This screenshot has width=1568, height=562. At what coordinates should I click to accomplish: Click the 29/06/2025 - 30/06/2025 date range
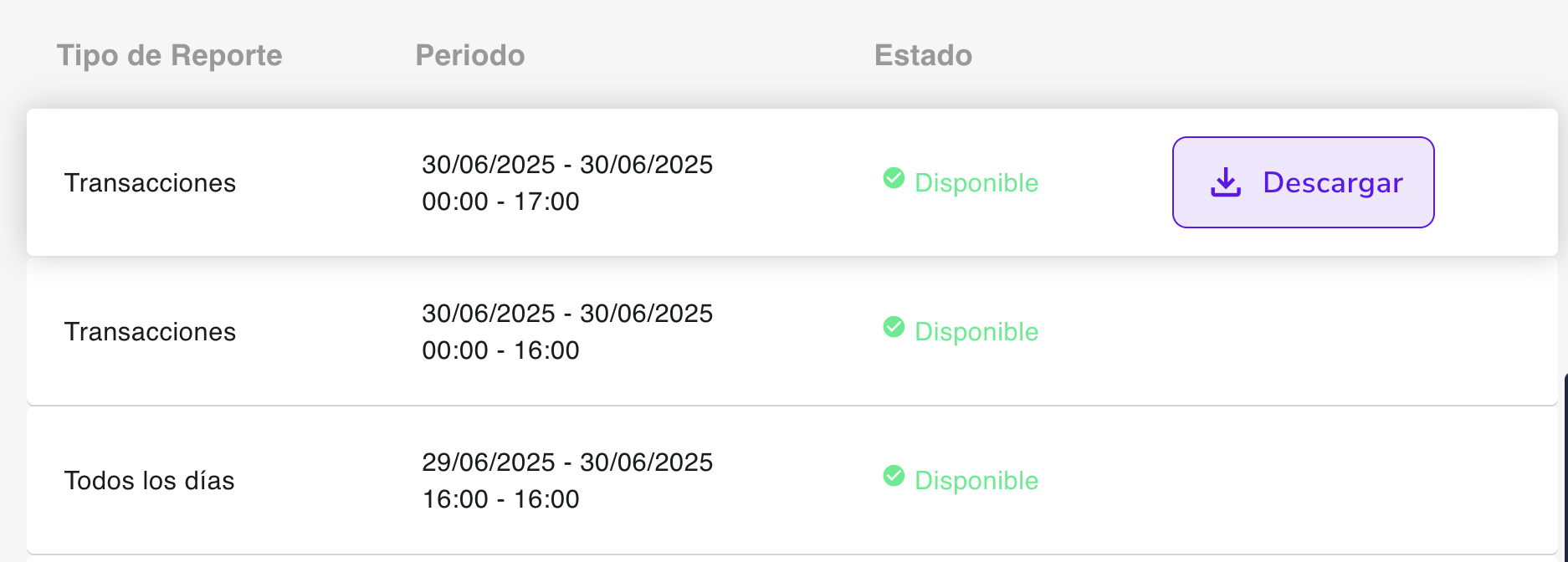pyautogui.click(x=567, y=462)
